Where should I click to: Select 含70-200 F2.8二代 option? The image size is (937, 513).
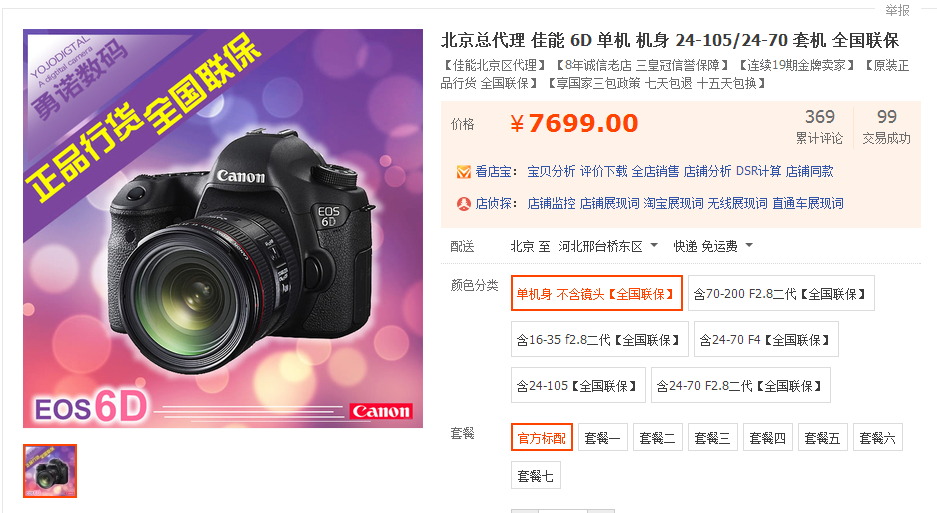pos(781,293)
